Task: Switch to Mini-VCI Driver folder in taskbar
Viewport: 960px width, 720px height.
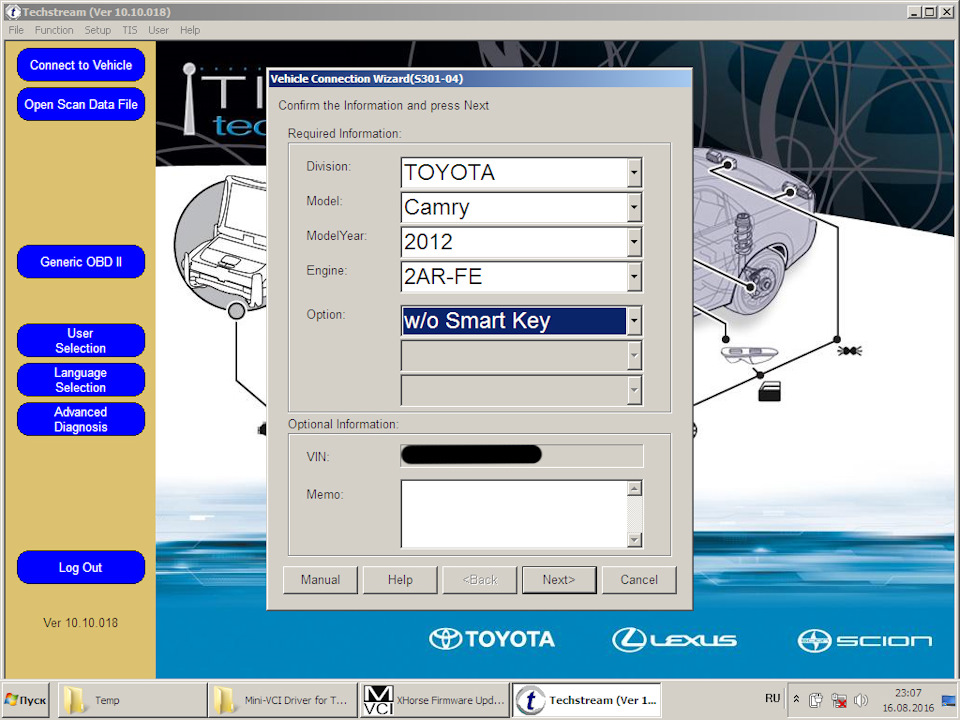Action: [x=282, y=700]
